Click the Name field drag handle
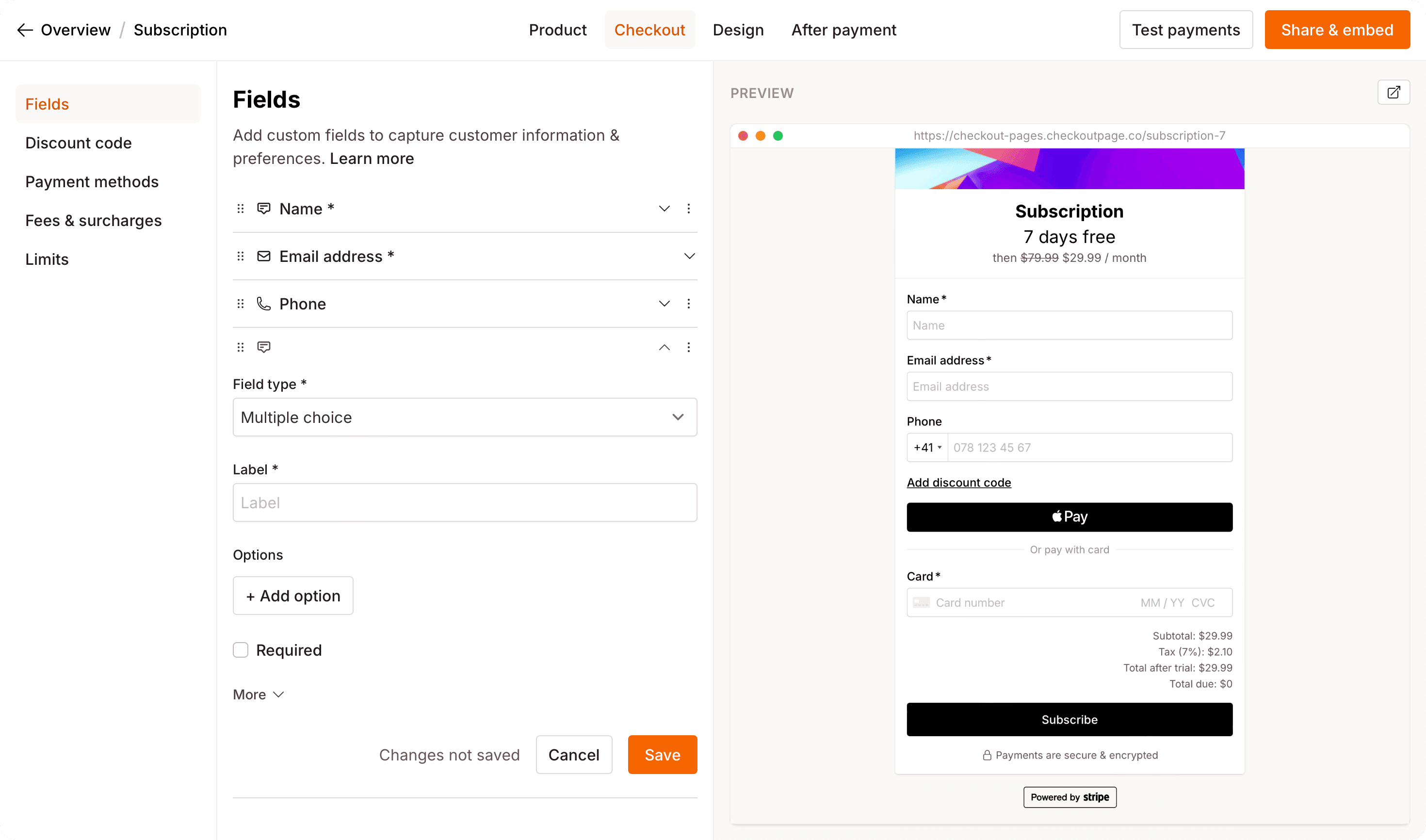This screenshot has height=840, width=1426. (241, 208)
